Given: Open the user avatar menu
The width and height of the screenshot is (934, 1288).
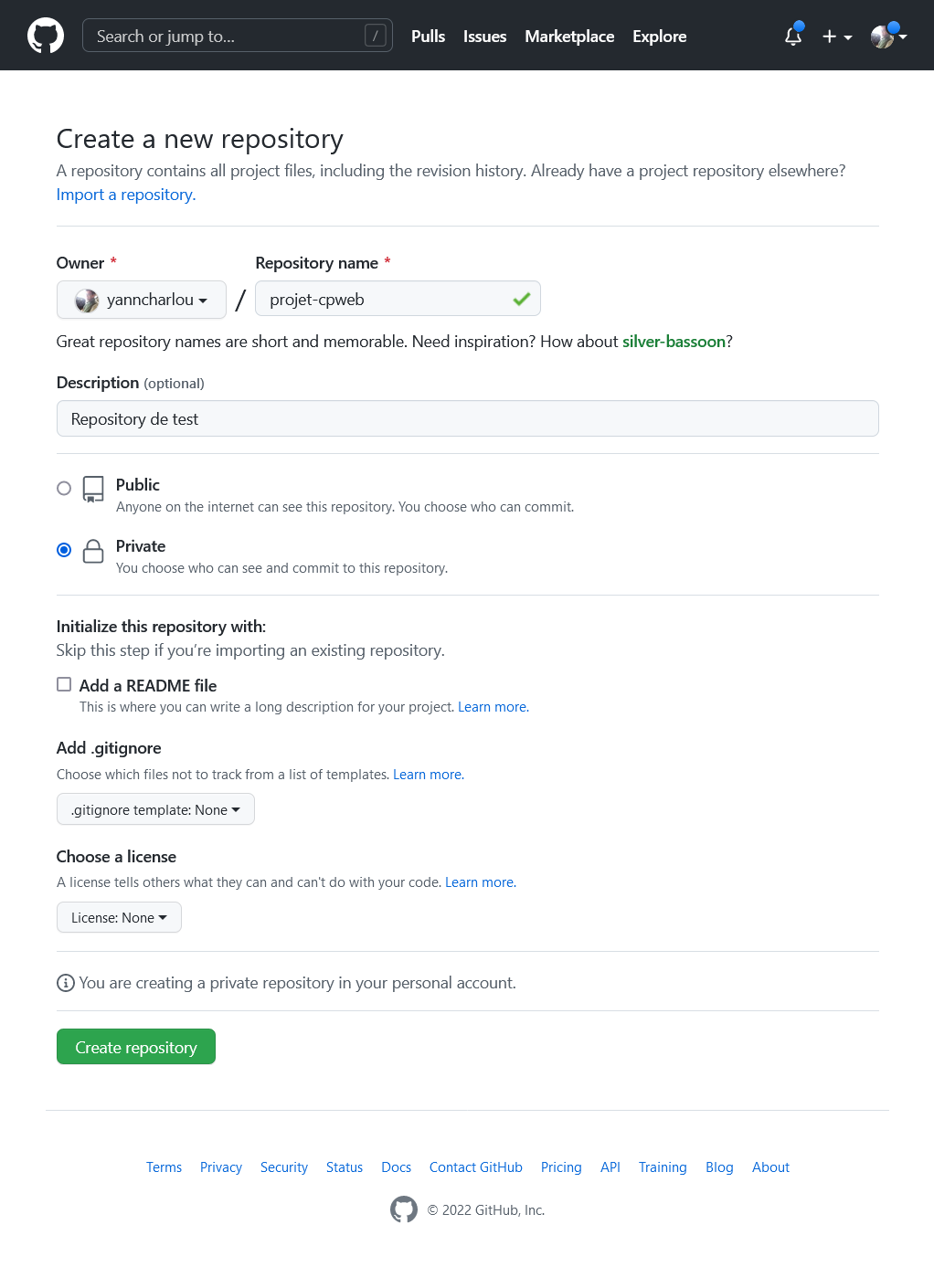Looking at the screenshot, I should pyautogui.click(x=887, y=37).
